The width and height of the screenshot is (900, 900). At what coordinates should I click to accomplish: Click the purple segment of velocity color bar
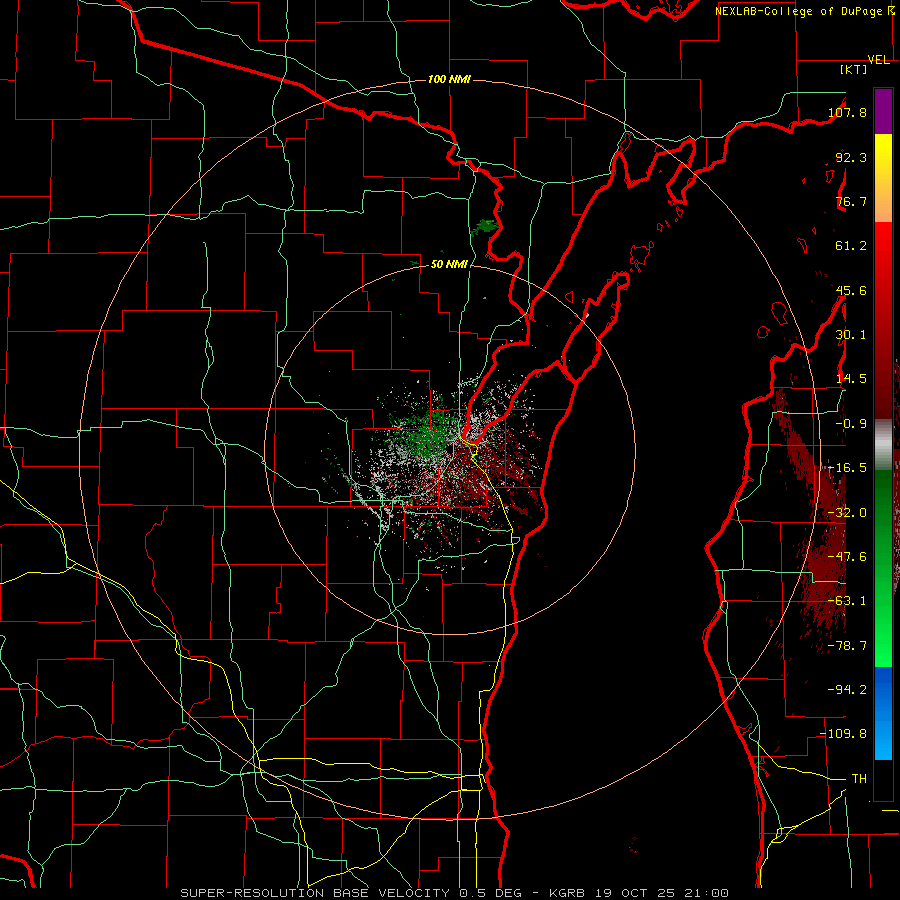tap(883, 111)
